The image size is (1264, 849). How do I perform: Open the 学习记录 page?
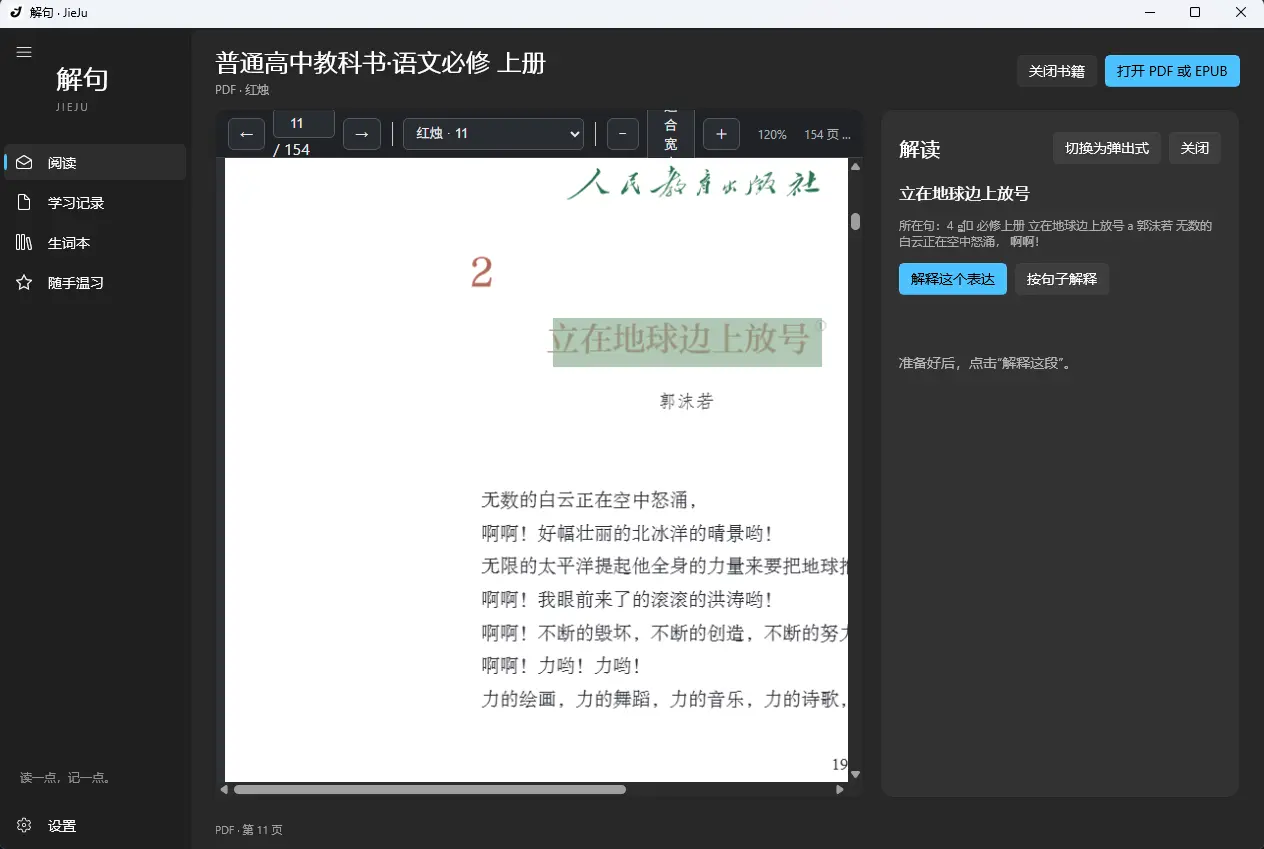coord(95,202)
